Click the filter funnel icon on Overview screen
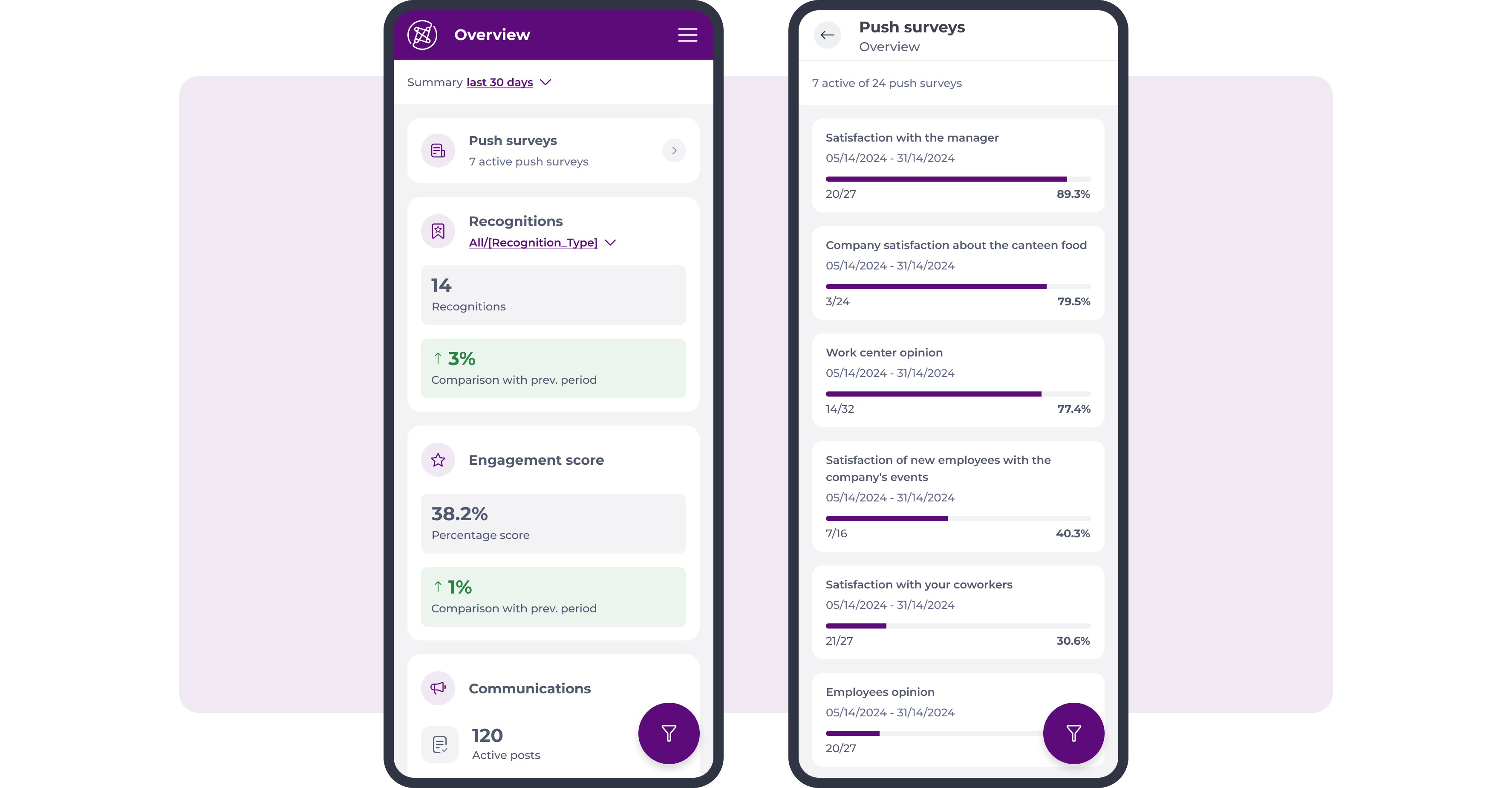Viewport: 1512px width, 788px height. tap(669, 733)
